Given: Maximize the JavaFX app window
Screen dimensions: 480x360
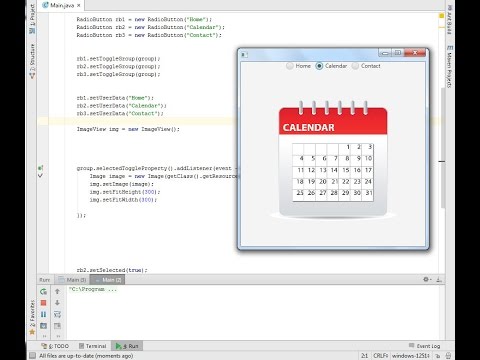Looking at the screenshot, I should pyautogui.click(x=398, y=53).
